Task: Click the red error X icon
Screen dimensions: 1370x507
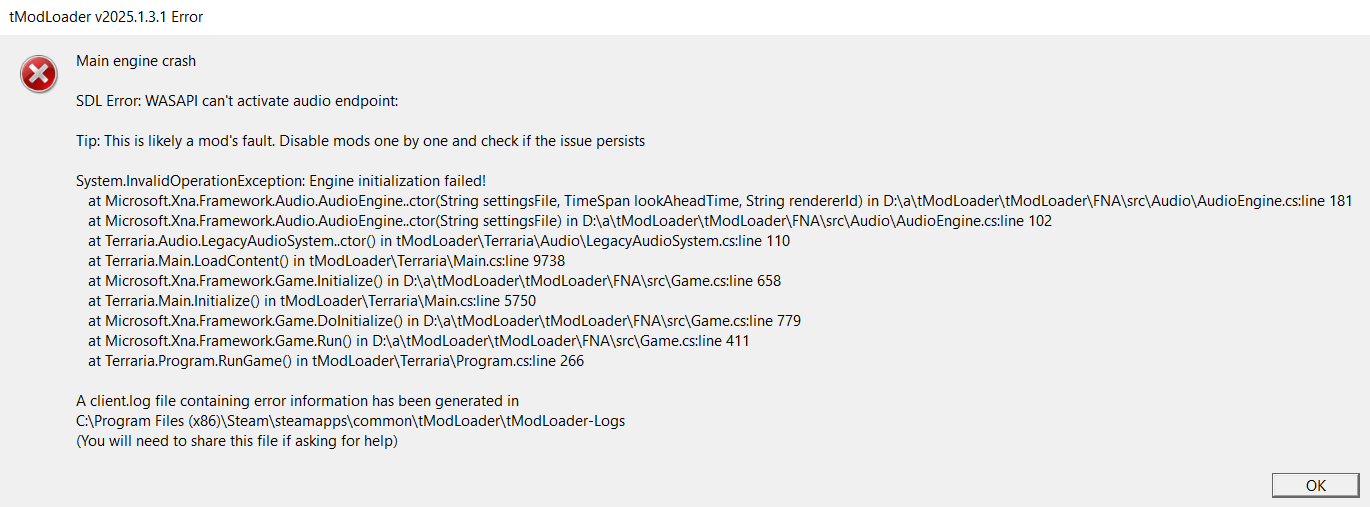Action: pos(39,74)
